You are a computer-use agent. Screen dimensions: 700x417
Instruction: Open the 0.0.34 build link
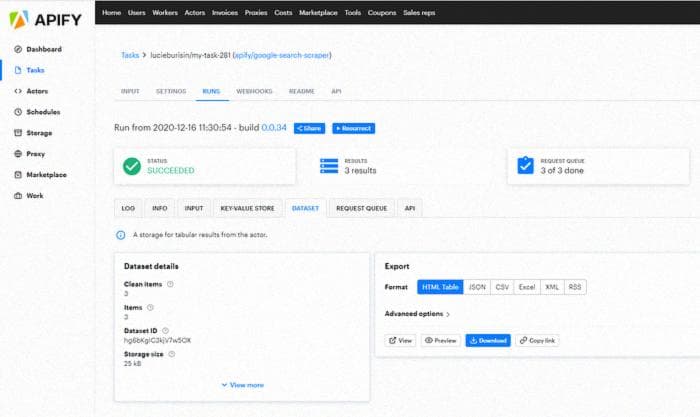click(274, 128)
